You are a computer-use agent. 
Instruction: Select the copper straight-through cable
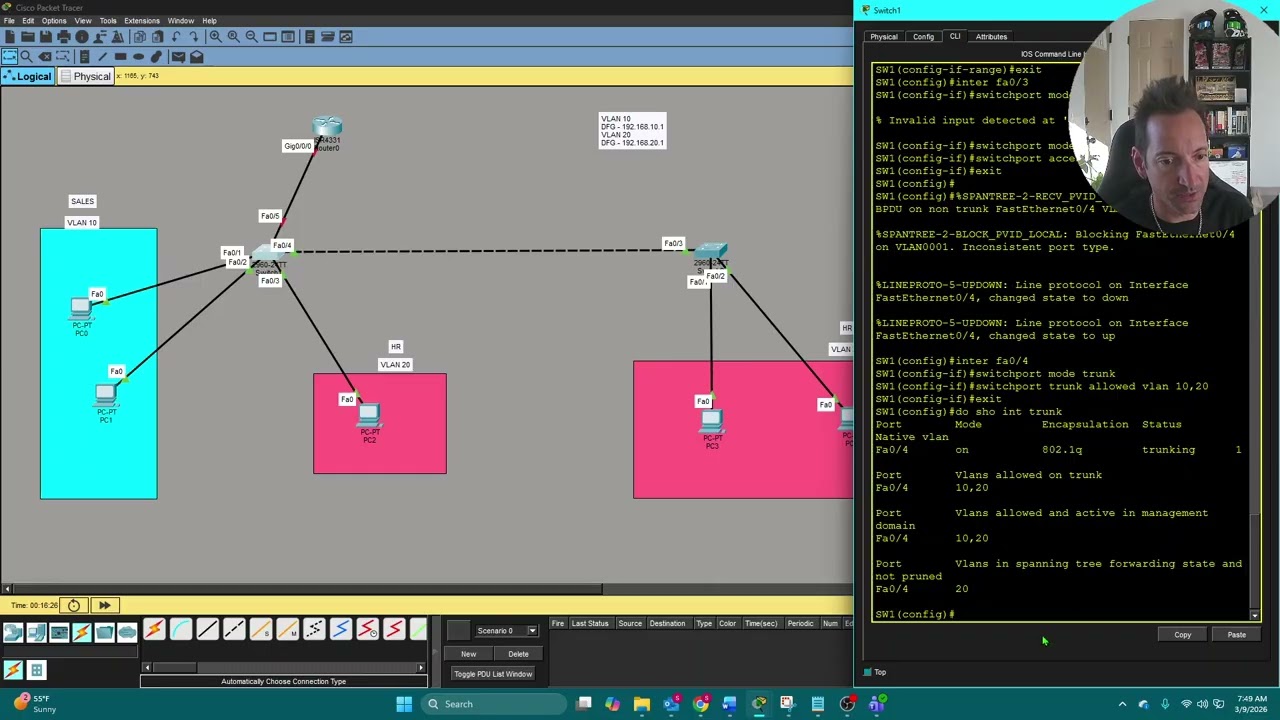click(207, 630)
